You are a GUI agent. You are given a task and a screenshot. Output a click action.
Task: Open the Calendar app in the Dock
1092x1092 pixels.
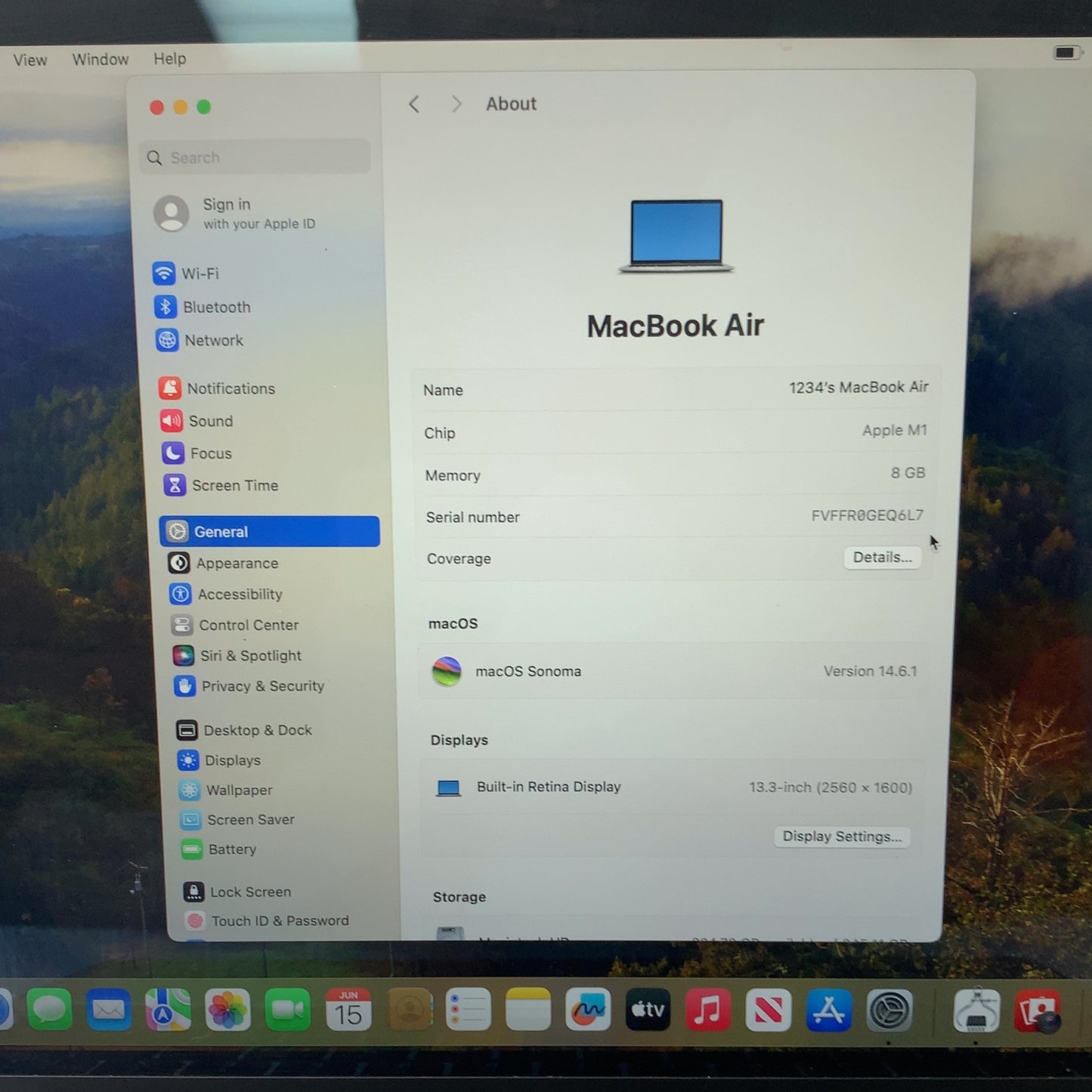coord(348,1010)
